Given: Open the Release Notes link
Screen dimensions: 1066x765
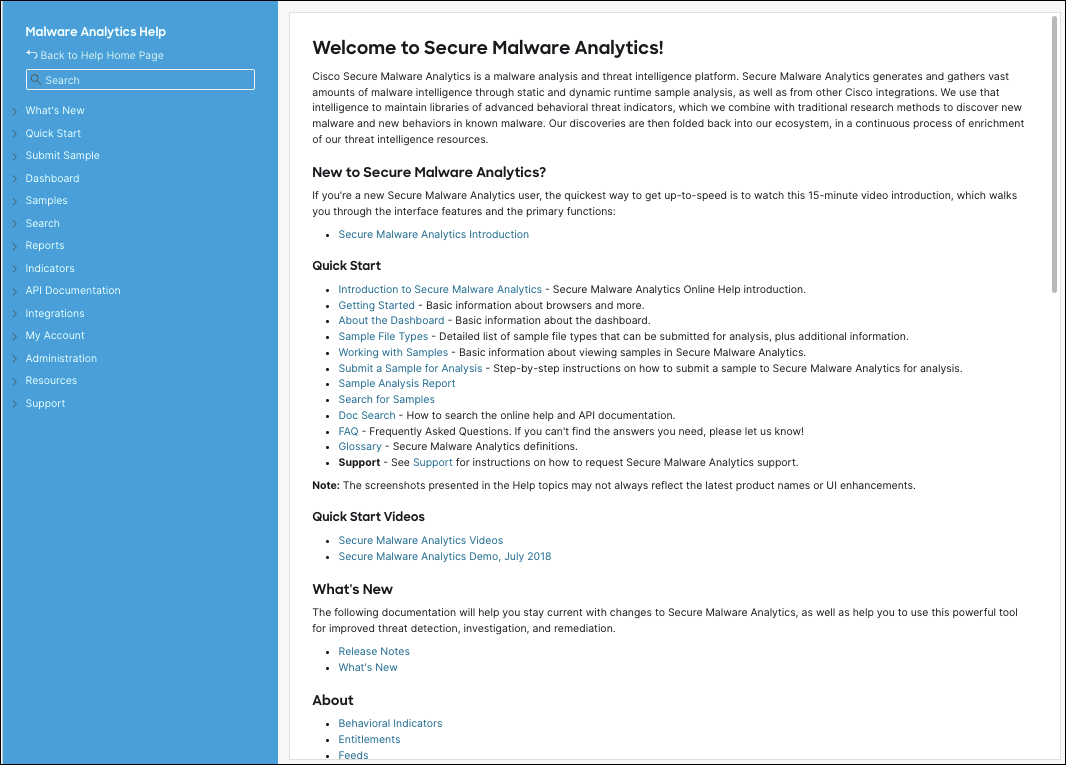Looking at the screenshot, I should click(373, 651).
